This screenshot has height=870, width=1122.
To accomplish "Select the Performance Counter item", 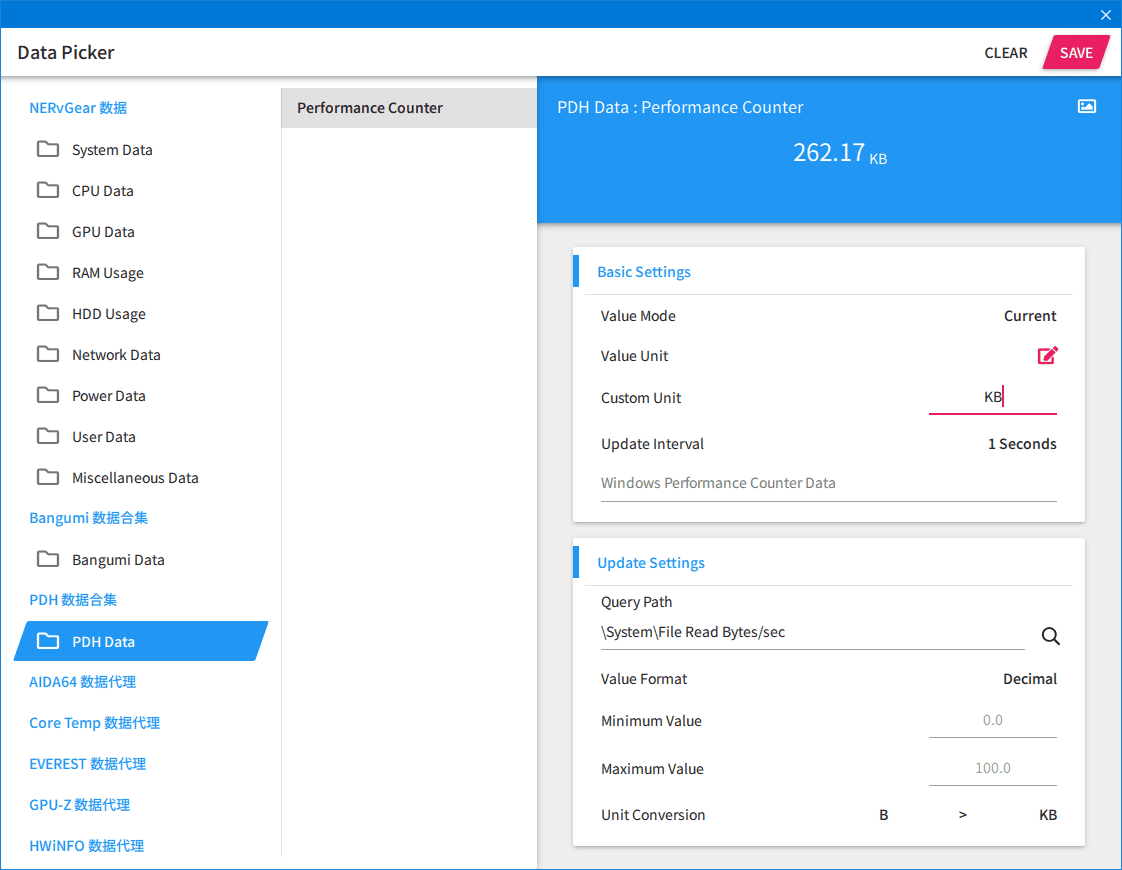I will point(409,108).
